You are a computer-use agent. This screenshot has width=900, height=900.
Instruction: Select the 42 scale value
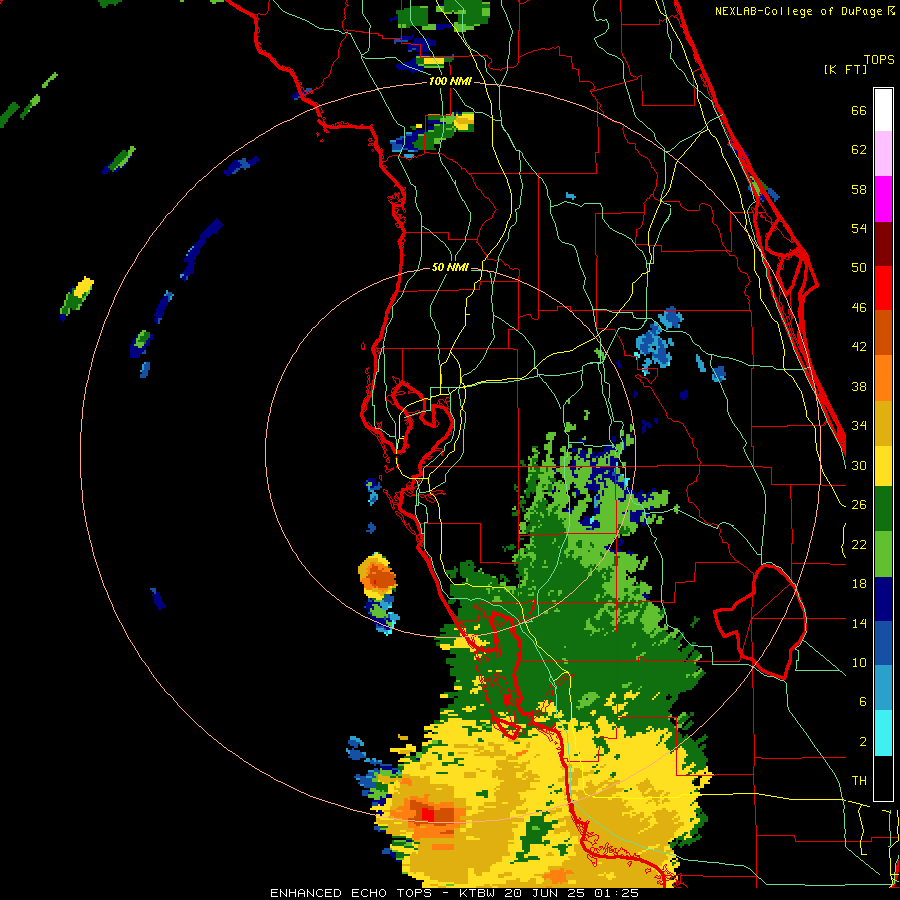tap(859, 347)
